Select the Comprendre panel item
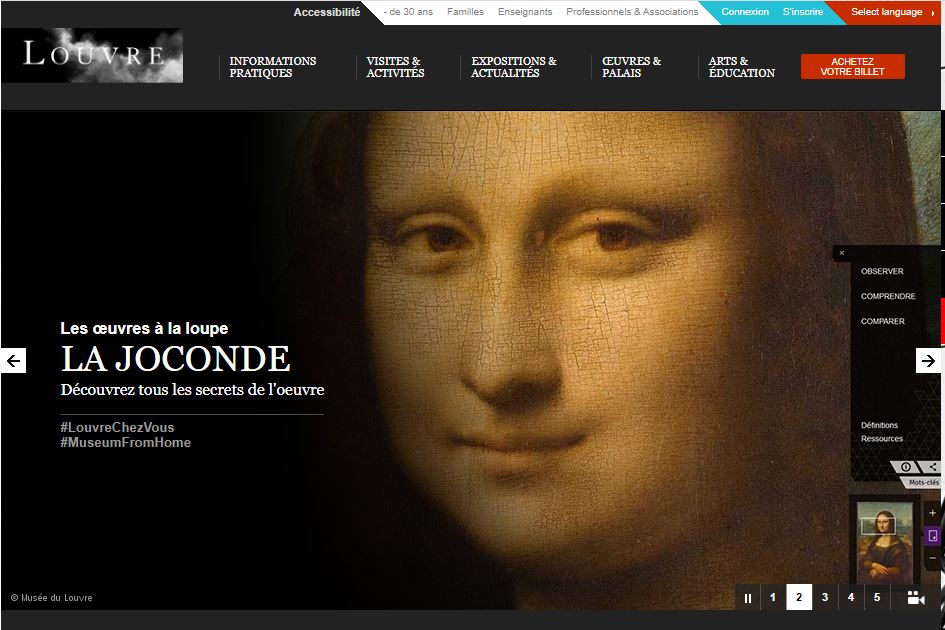This screenshot has height=630, width=945. (x=888, y=296)
